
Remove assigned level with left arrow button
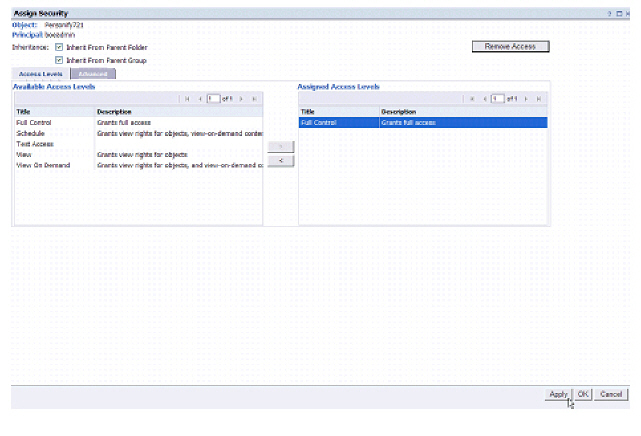pyautogui.click(x=281, y=161)
